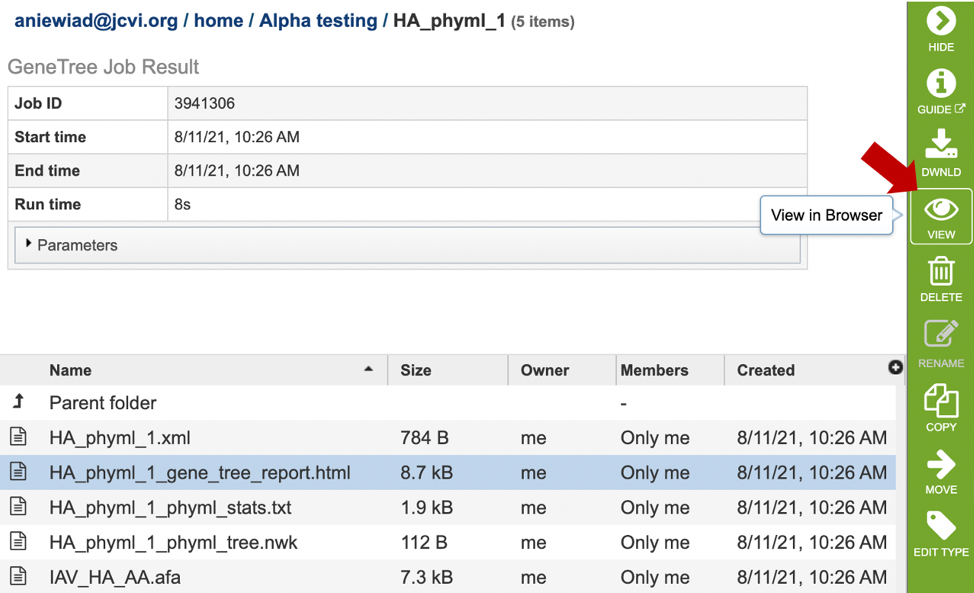Move the selected file
Viewport: 974px width, 593px height.
(940, 471)
